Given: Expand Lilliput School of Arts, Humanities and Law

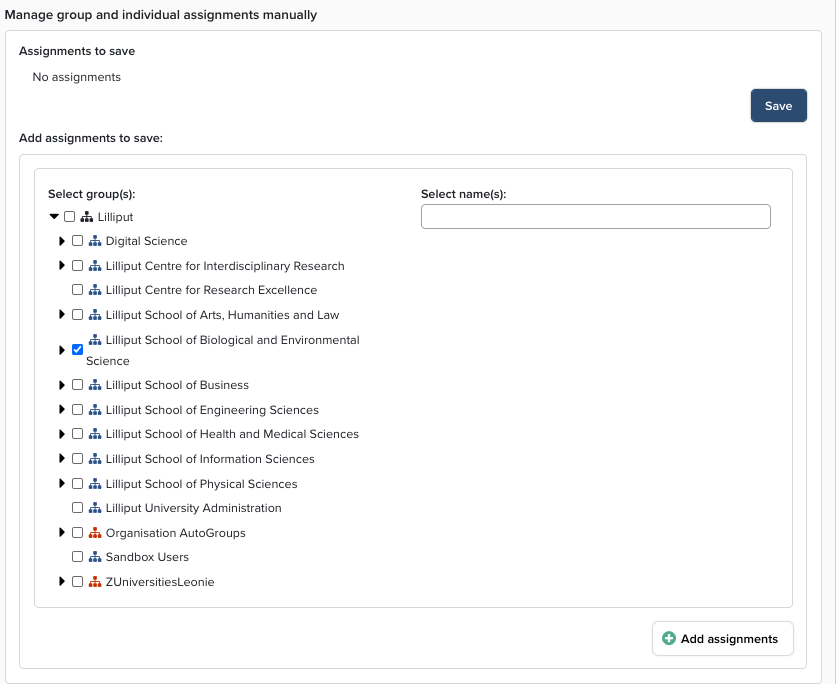Looking at the screenshot, I should click(x=62, y=315).
